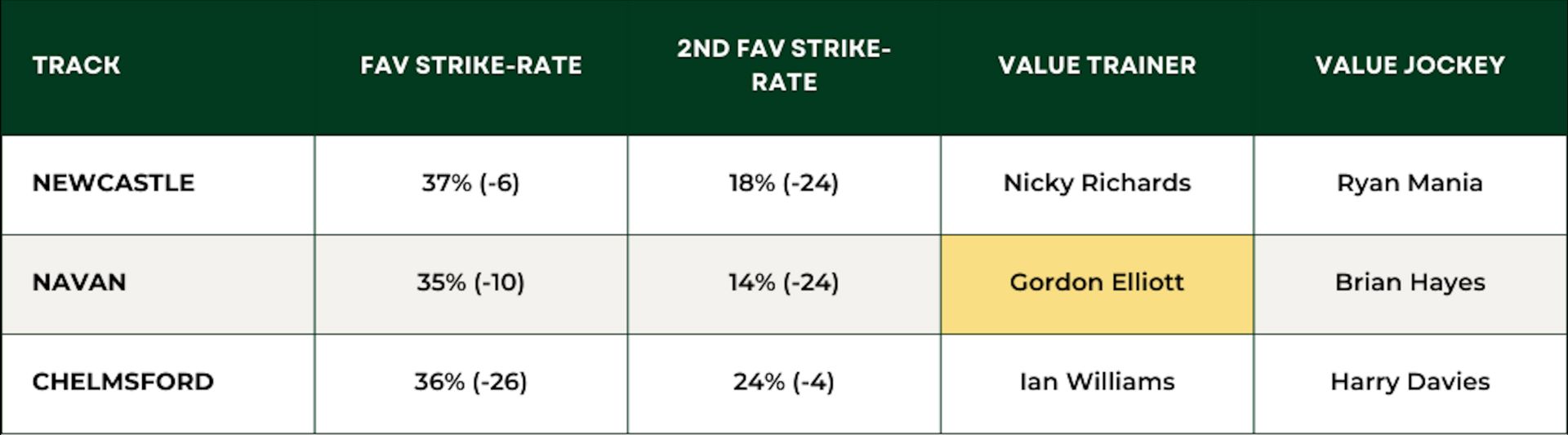Click Newcastle favourite rate 37% (-6)
1568x435 pixels.
pyautogui.click(x=471, y=184)
